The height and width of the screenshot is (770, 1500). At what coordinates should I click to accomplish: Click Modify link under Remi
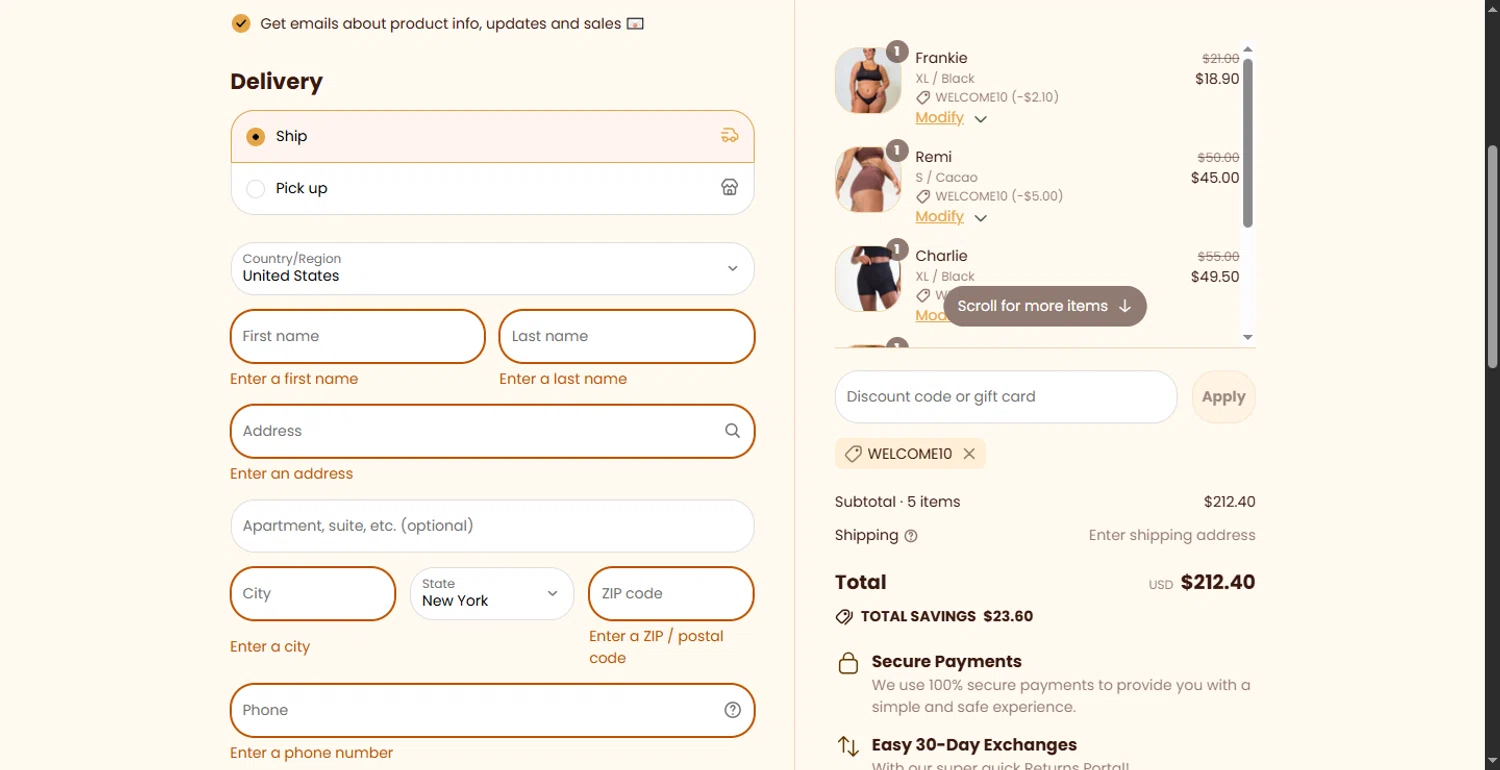click(x=939, y=217)
